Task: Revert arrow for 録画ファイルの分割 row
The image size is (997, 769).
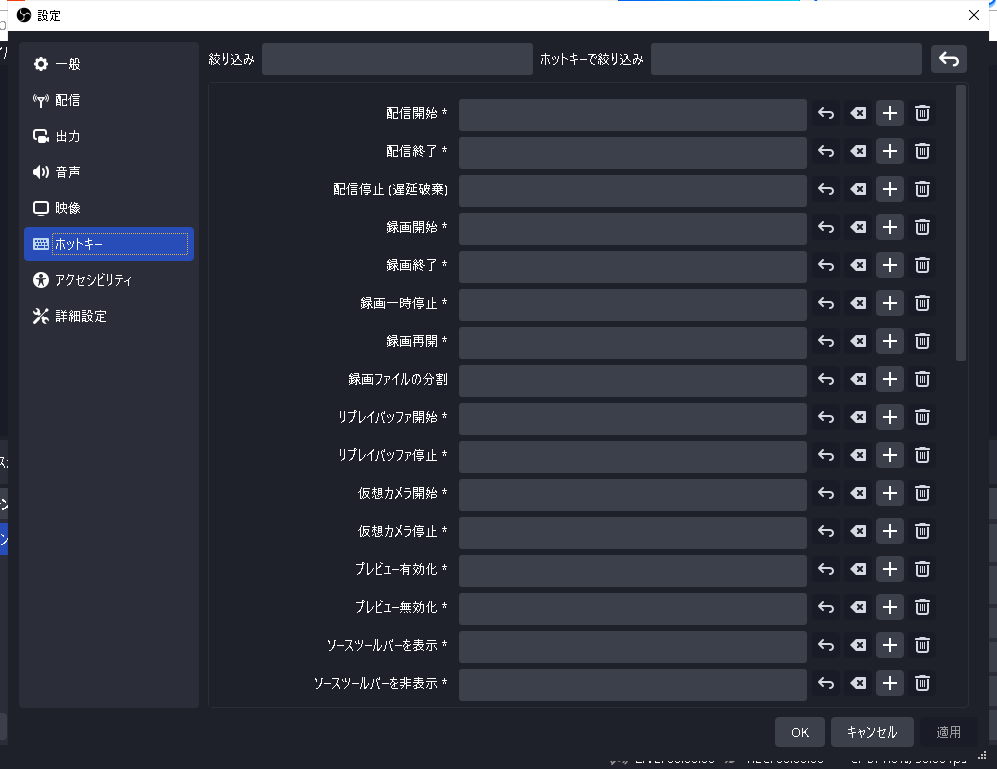Action: tap(826, 379)
